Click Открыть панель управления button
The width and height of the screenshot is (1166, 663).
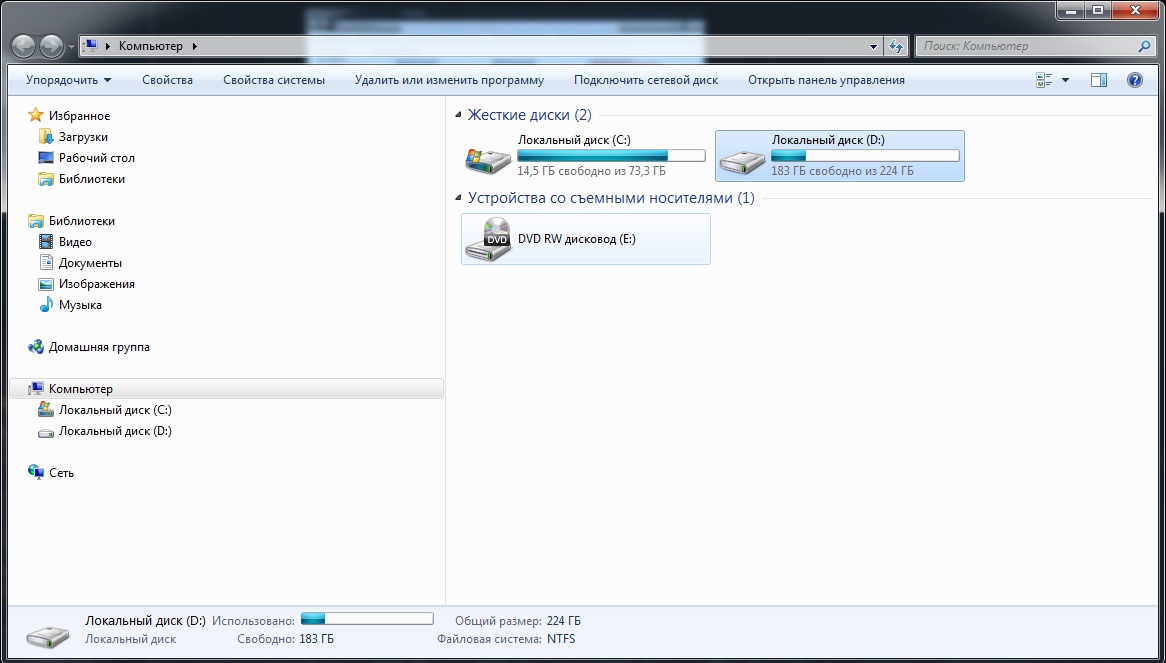(x=825, y=80)
